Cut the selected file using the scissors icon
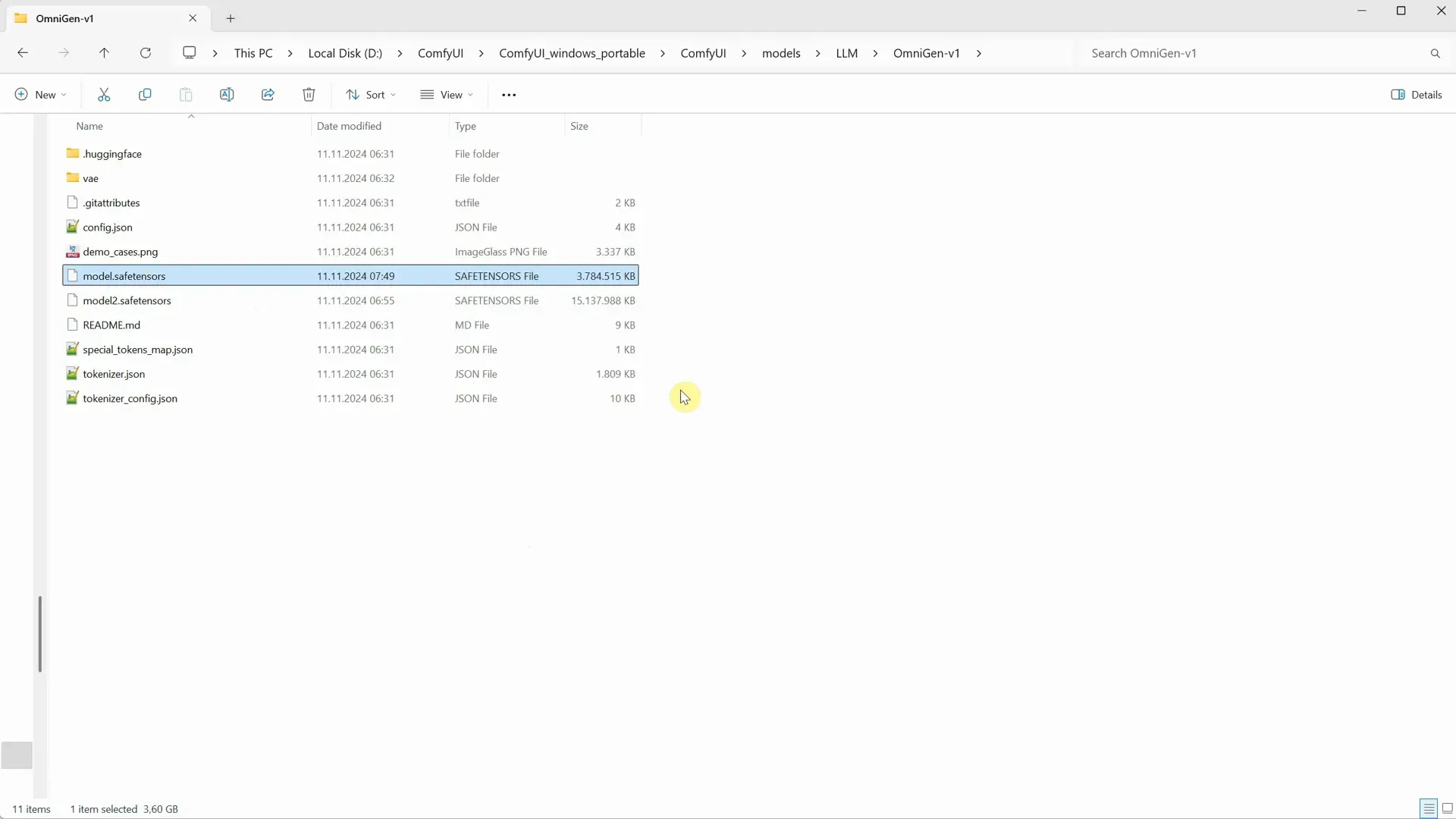 pos(104,94)
